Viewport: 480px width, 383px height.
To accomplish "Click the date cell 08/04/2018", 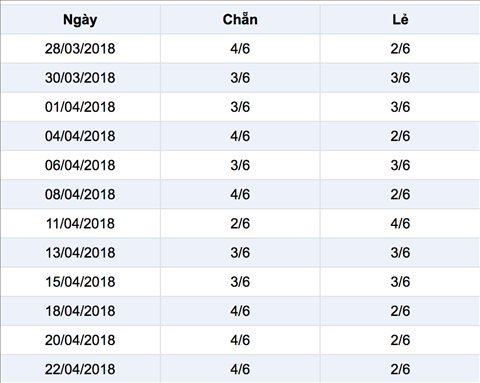I will 80,194.
